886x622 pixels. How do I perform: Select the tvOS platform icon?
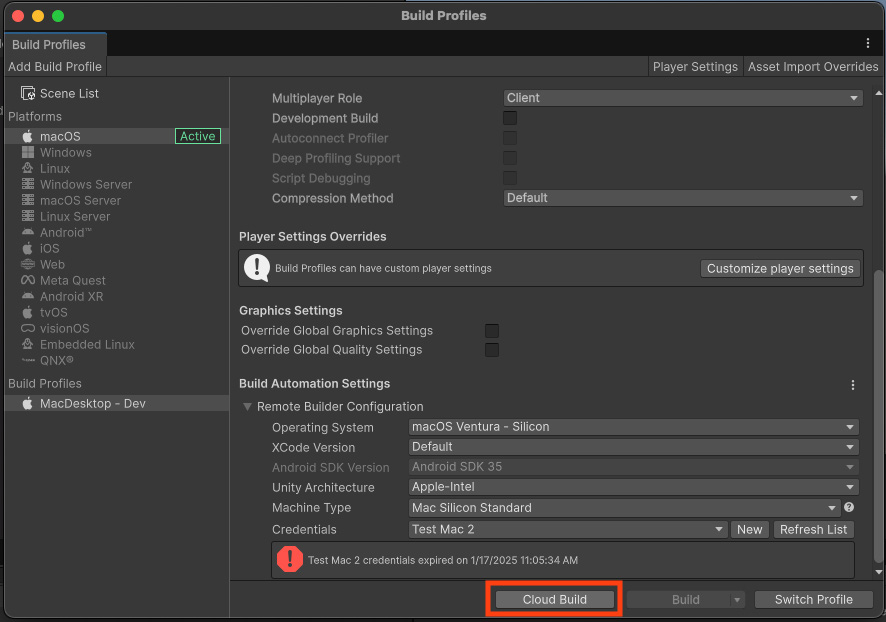point(28,312)
